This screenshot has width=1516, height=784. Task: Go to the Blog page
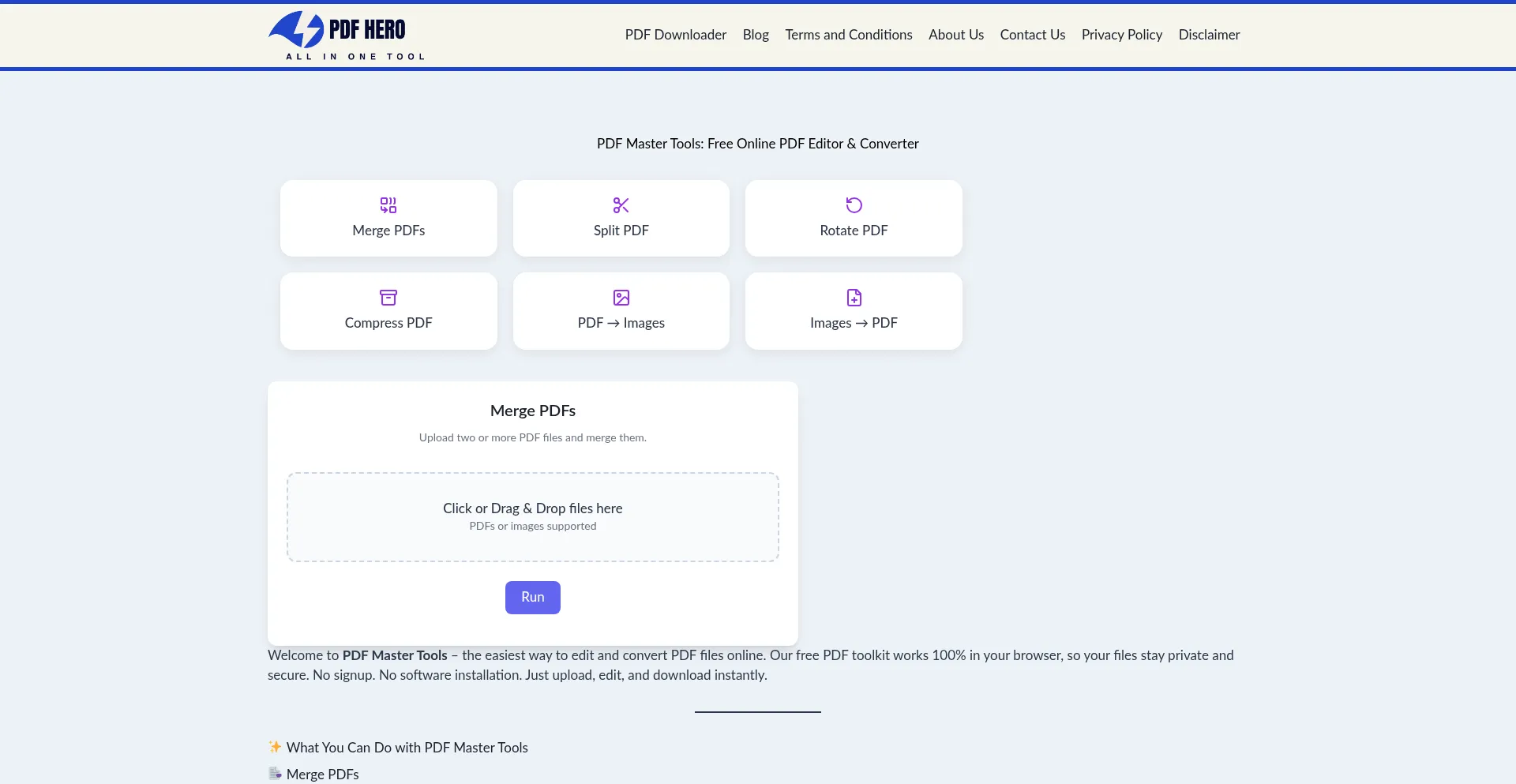755,35
